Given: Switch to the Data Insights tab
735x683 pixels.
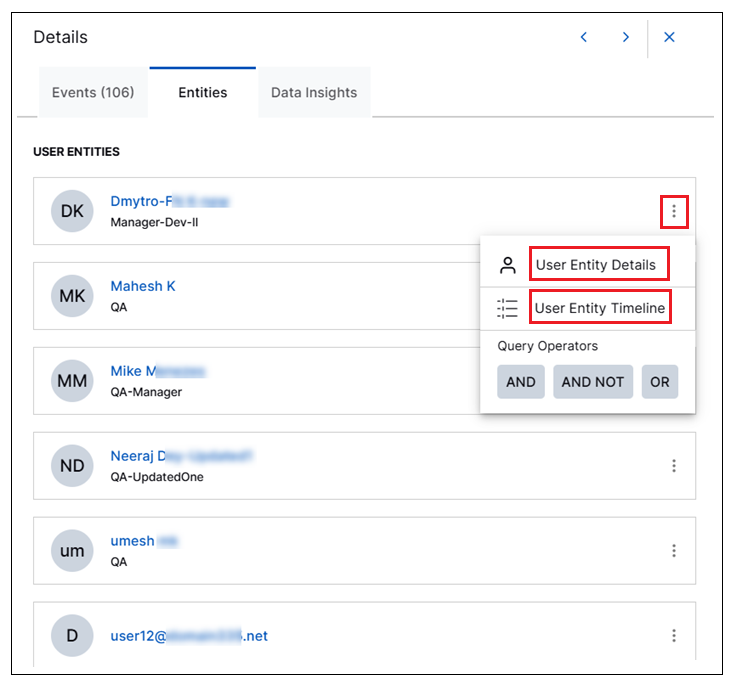Looking at the screenshot, I should (314, 93).
